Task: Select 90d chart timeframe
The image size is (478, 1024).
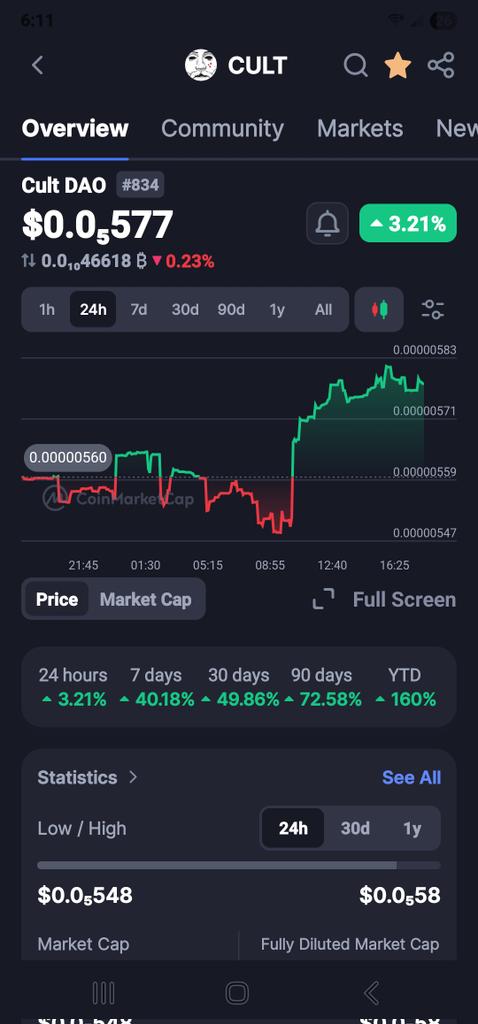Action: tap(231, 310)
